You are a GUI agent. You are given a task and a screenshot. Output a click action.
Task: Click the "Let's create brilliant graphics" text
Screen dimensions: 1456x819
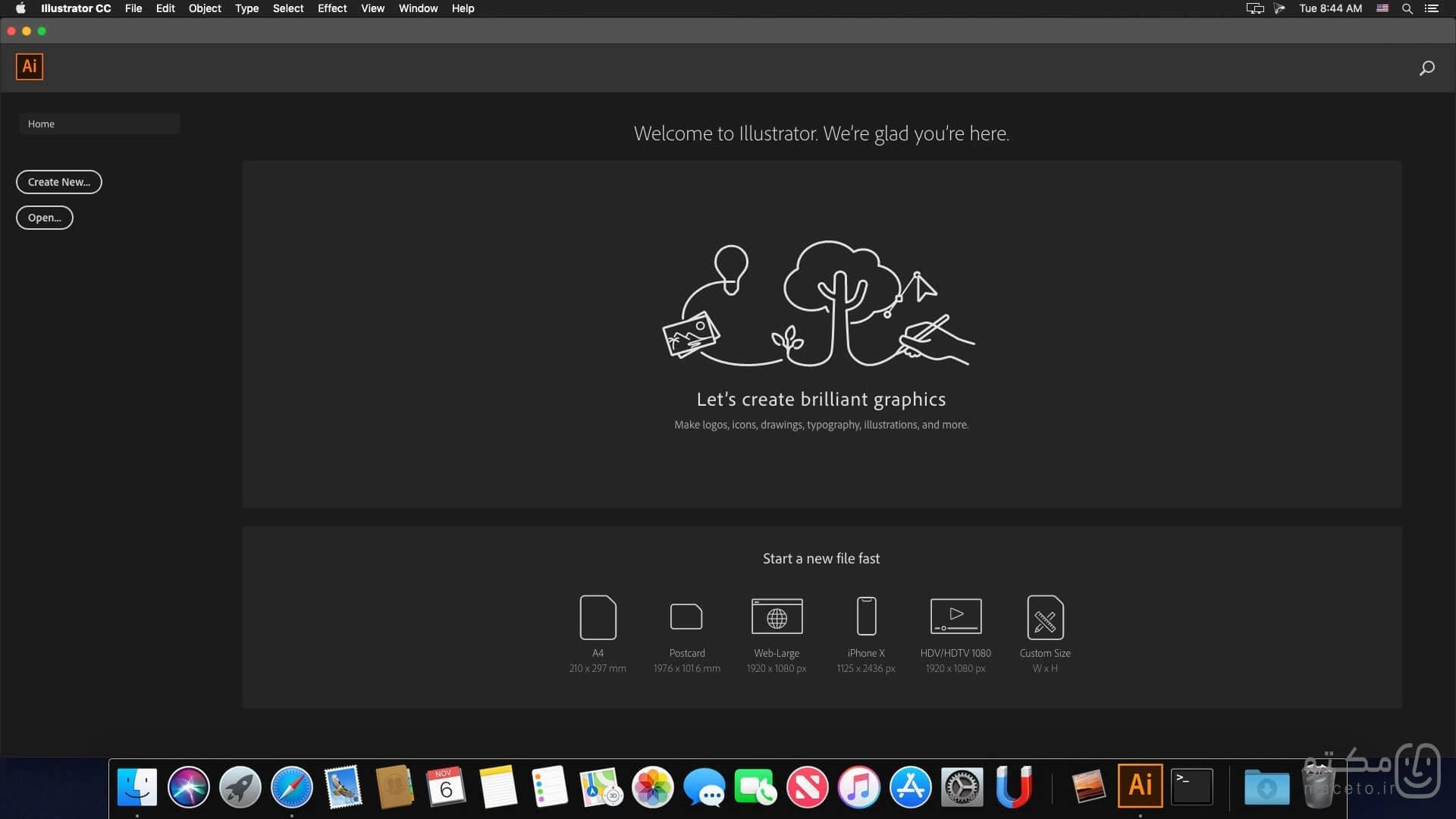click(x=821, y=400)
